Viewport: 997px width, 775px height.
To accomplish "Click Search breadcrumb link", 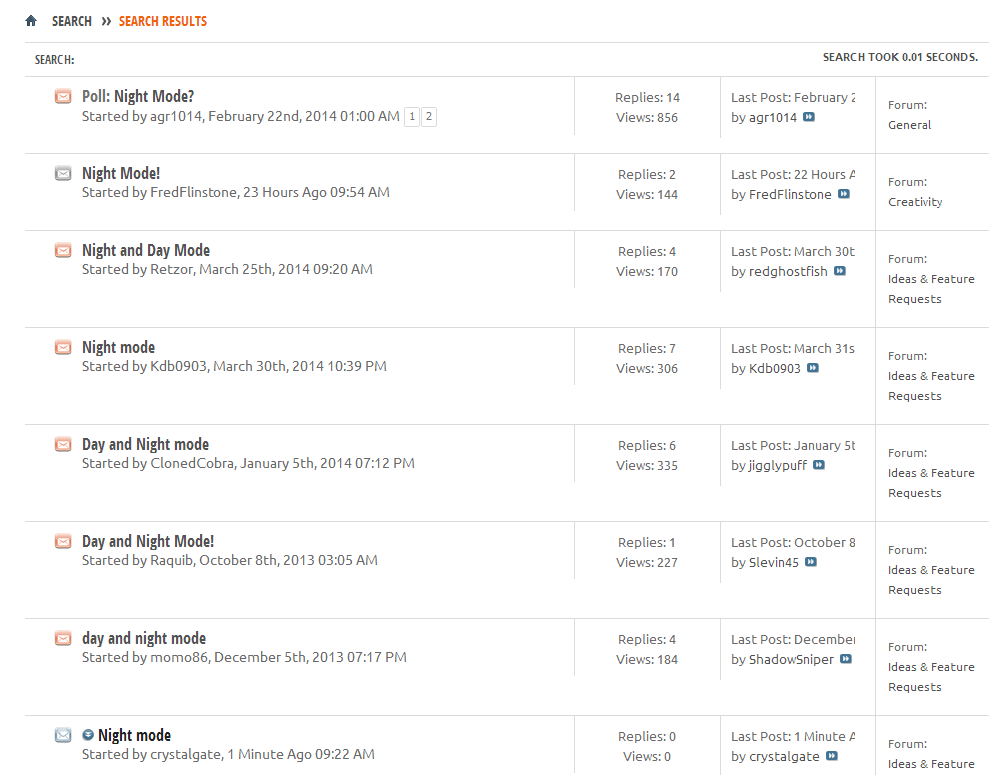I will (72, 21).
